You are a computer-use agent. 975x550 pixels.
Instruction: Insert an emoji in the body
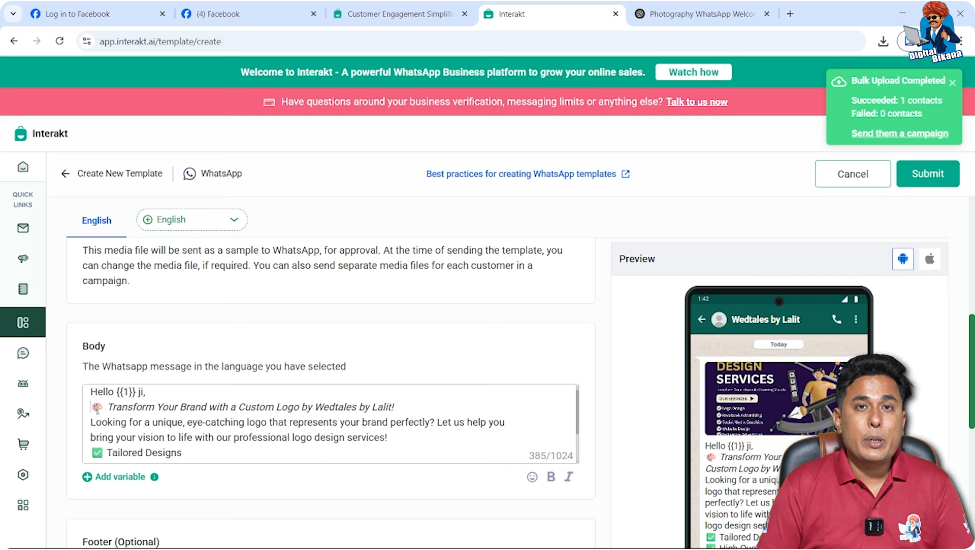click(532, 477)
